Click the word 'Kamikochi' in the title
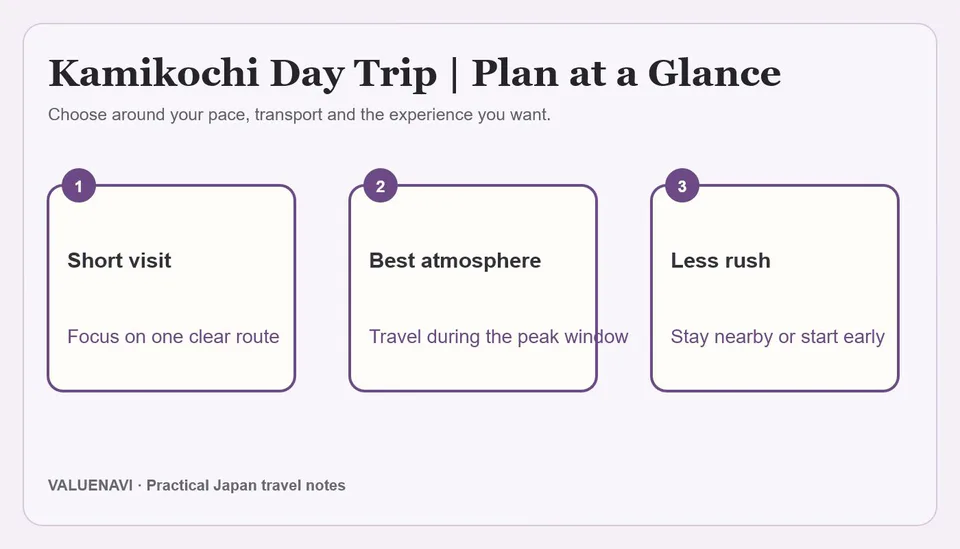This screenshot has height=549, width=960. pos(154,73)
